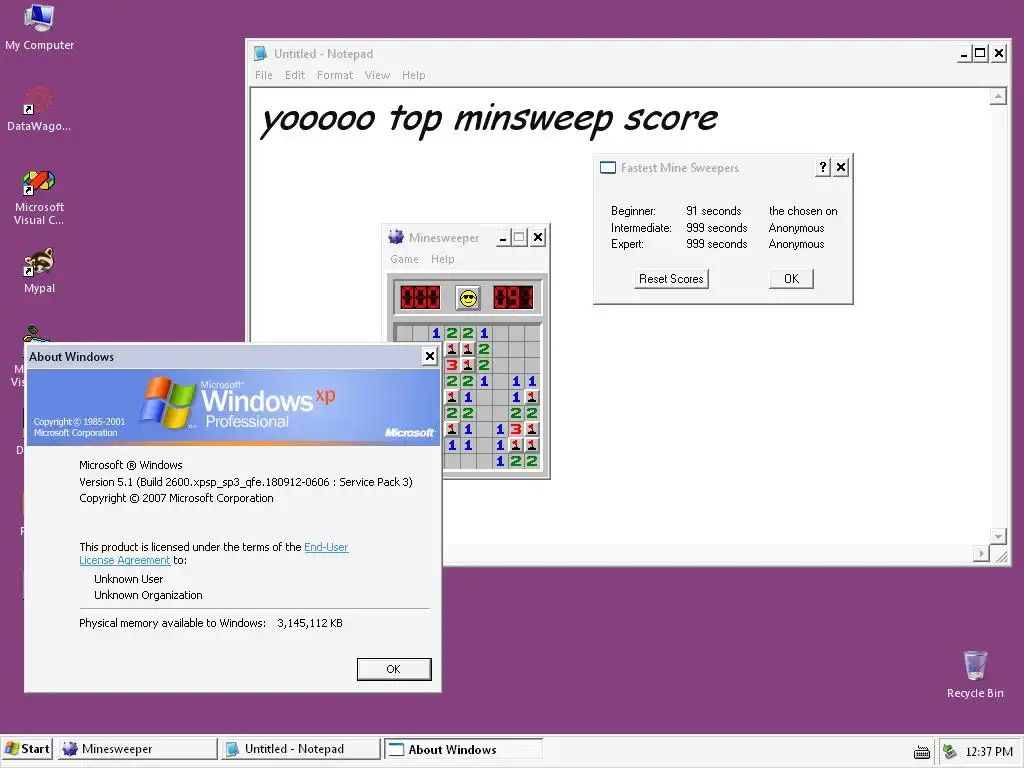The width and height of the screenshot is (1024, 768).
Task: Open Notepad's View menu
Action: pos(377,75)
